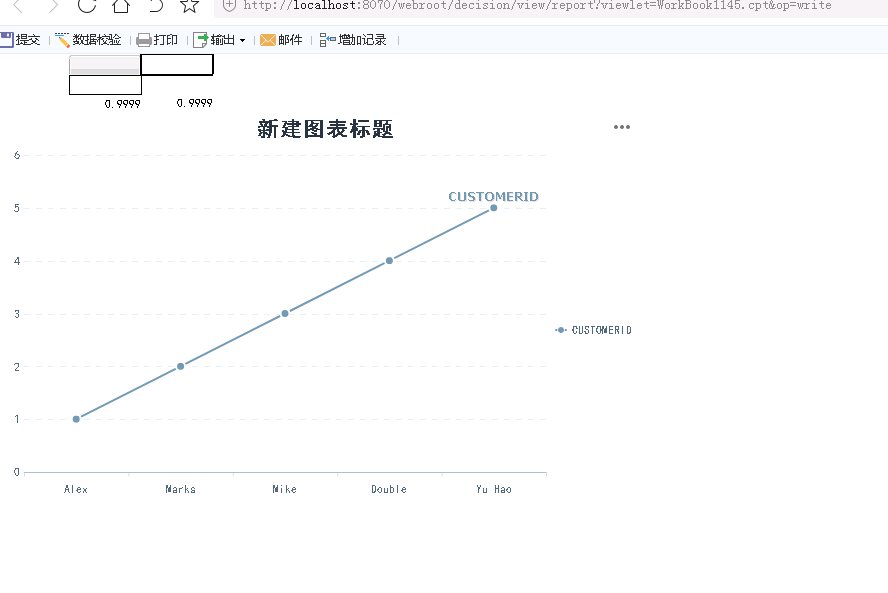Click the grey shaded input cell
This screenshot has width=888, height=593.
tap(105, 65)
